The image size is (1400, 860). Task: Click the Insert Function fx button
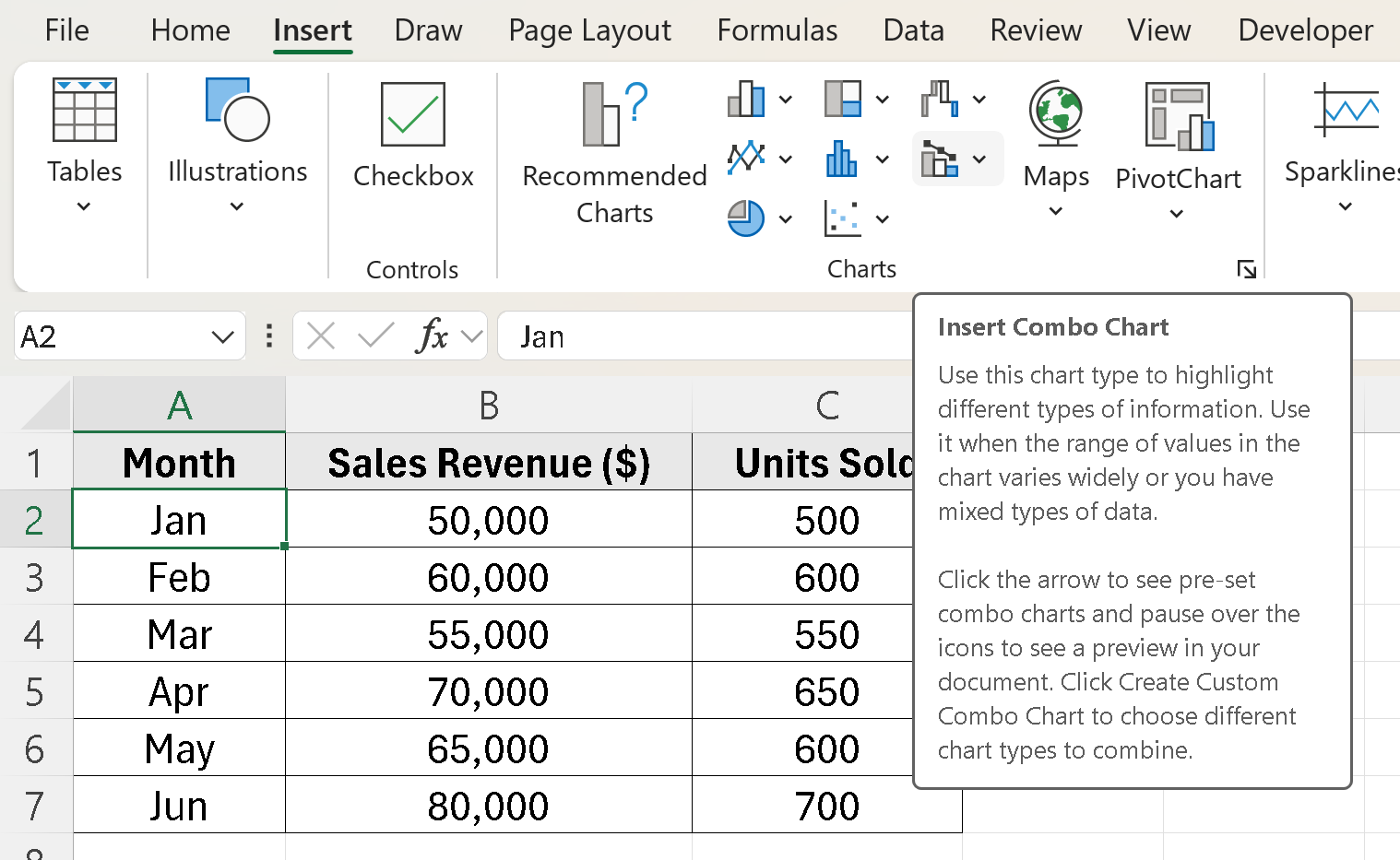click(x=432, y=336)
